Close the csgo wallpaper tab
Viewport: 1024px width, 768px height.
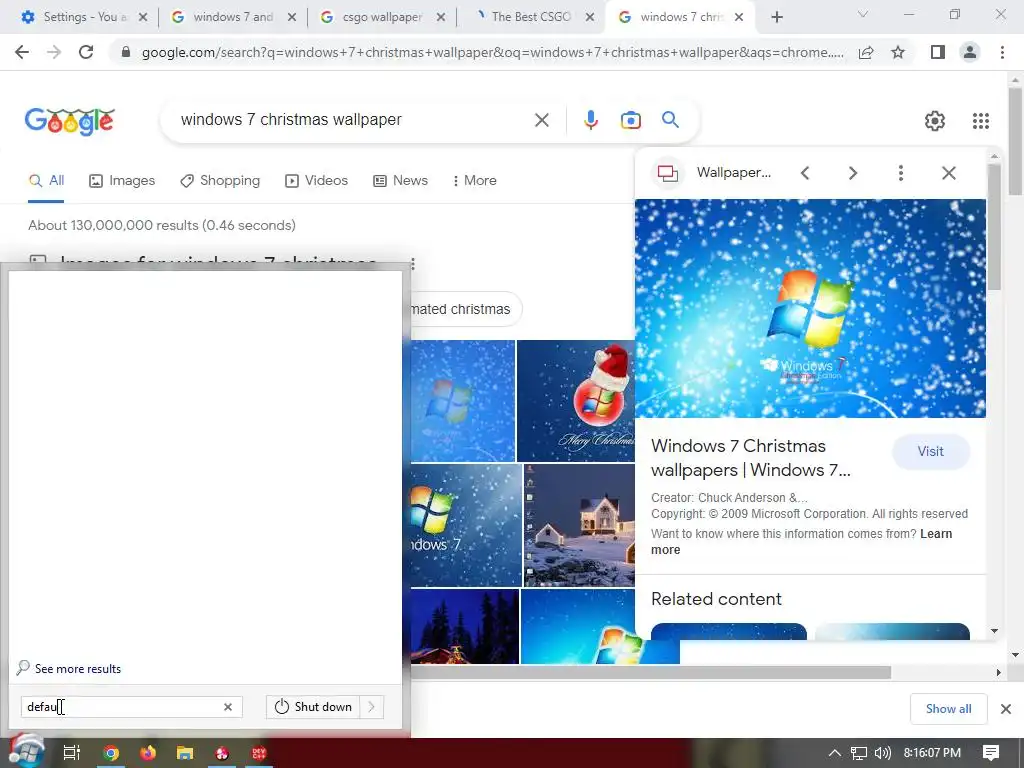pos(441,17)
